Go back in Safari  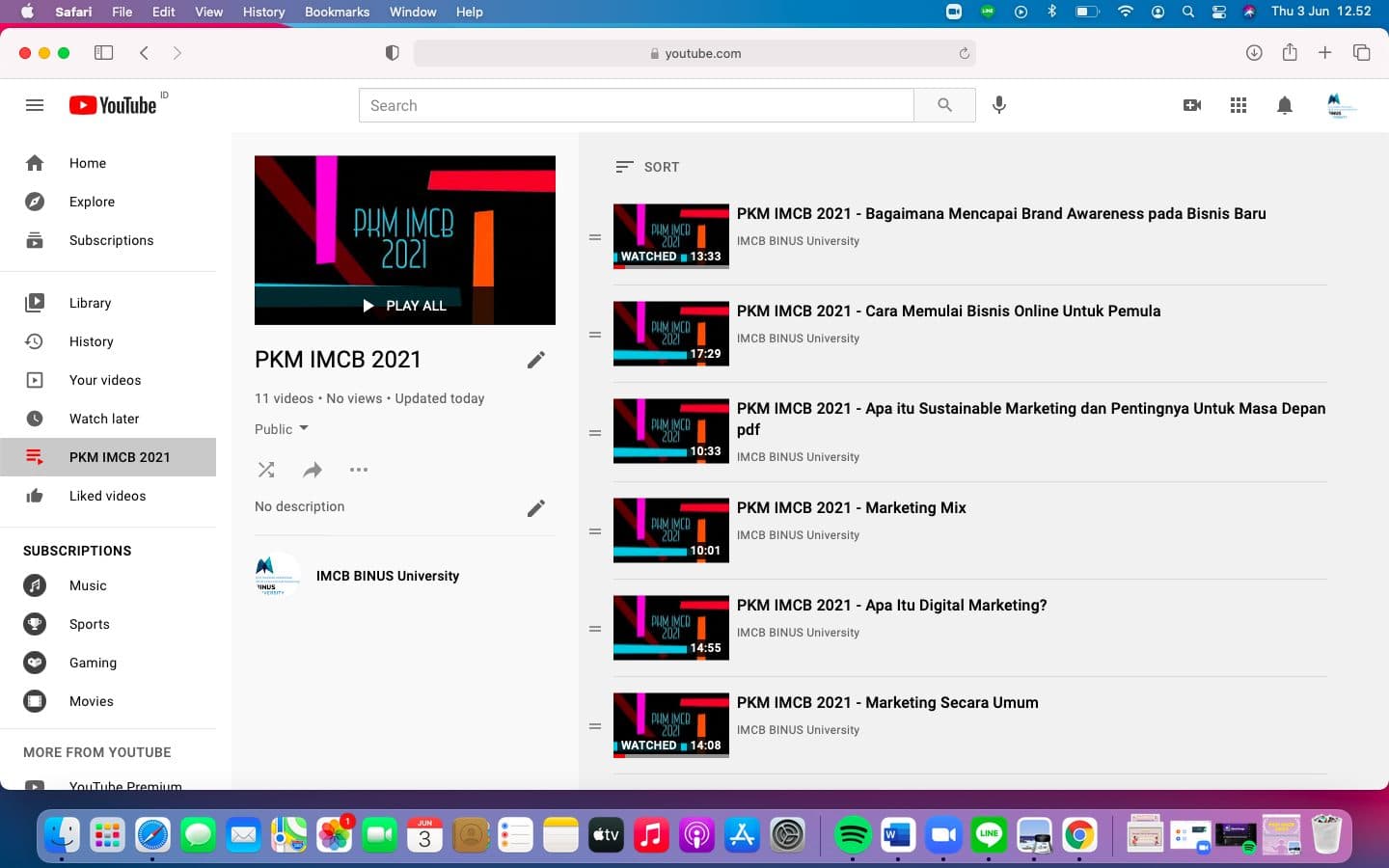click(x=144, y=53)
